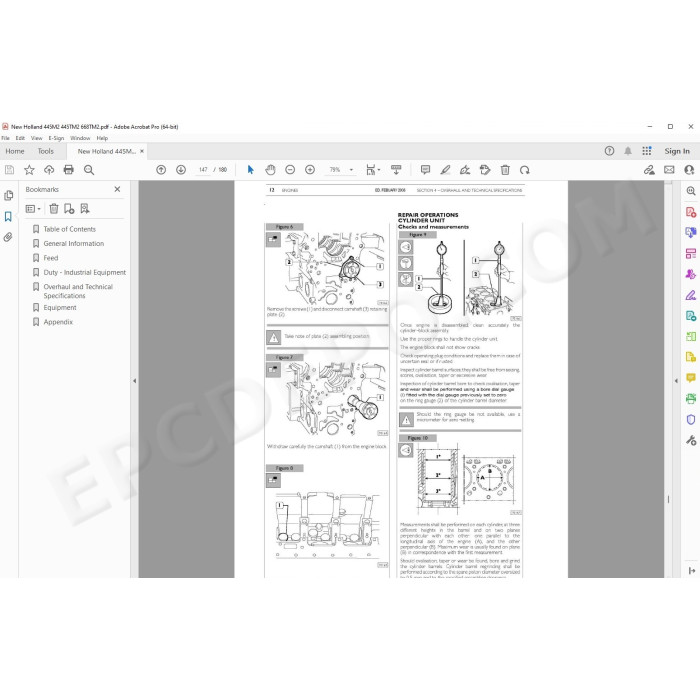Click the Save file icon

pyautogui.click(x=9, y=170)
